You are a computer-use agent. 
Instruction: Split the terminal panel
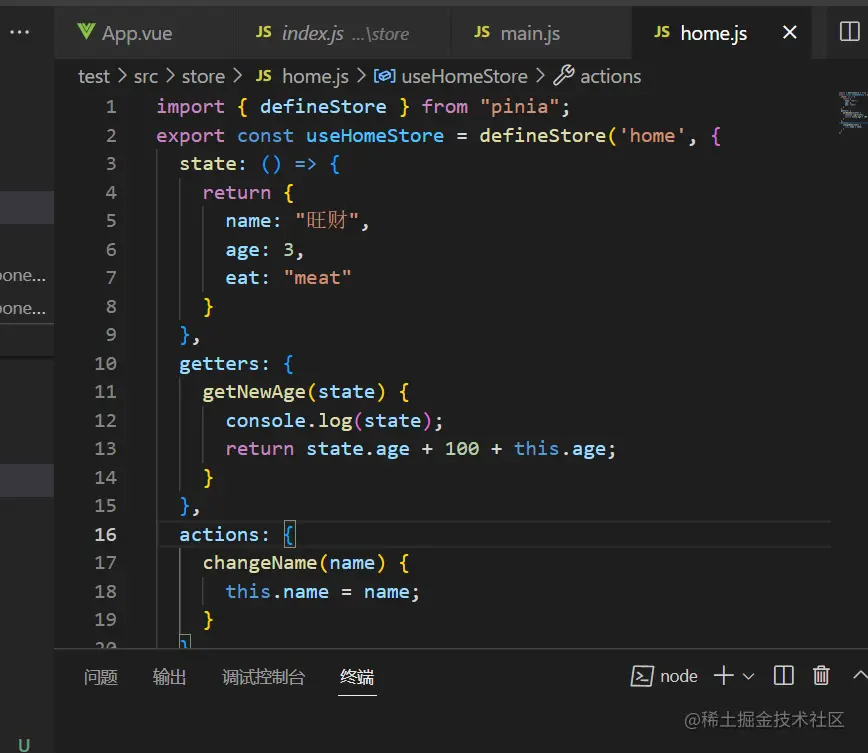(784, 676)
